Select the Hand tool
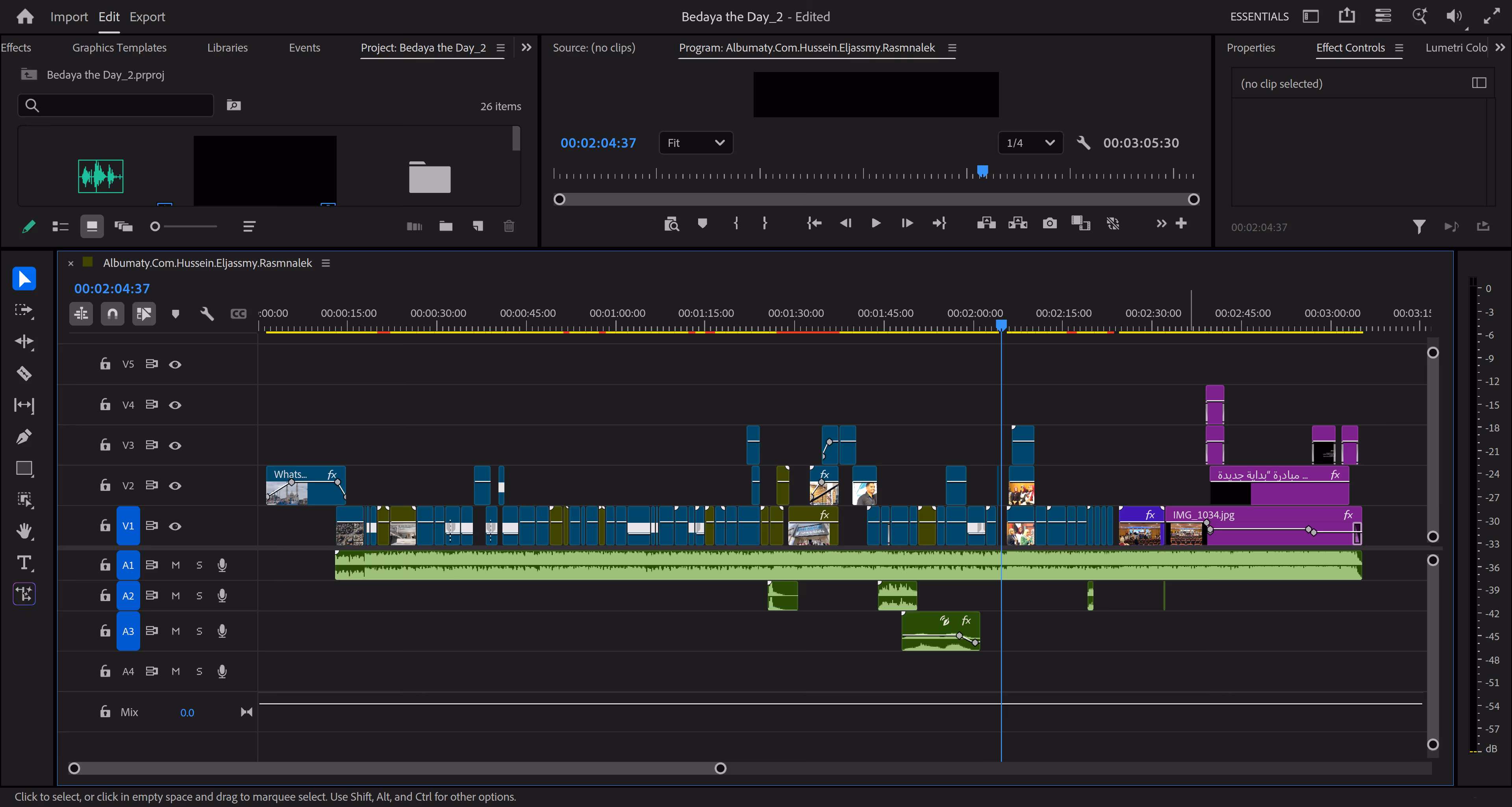Image resolution: width=1512 pixels, height=807 pixels. [24, 531]
